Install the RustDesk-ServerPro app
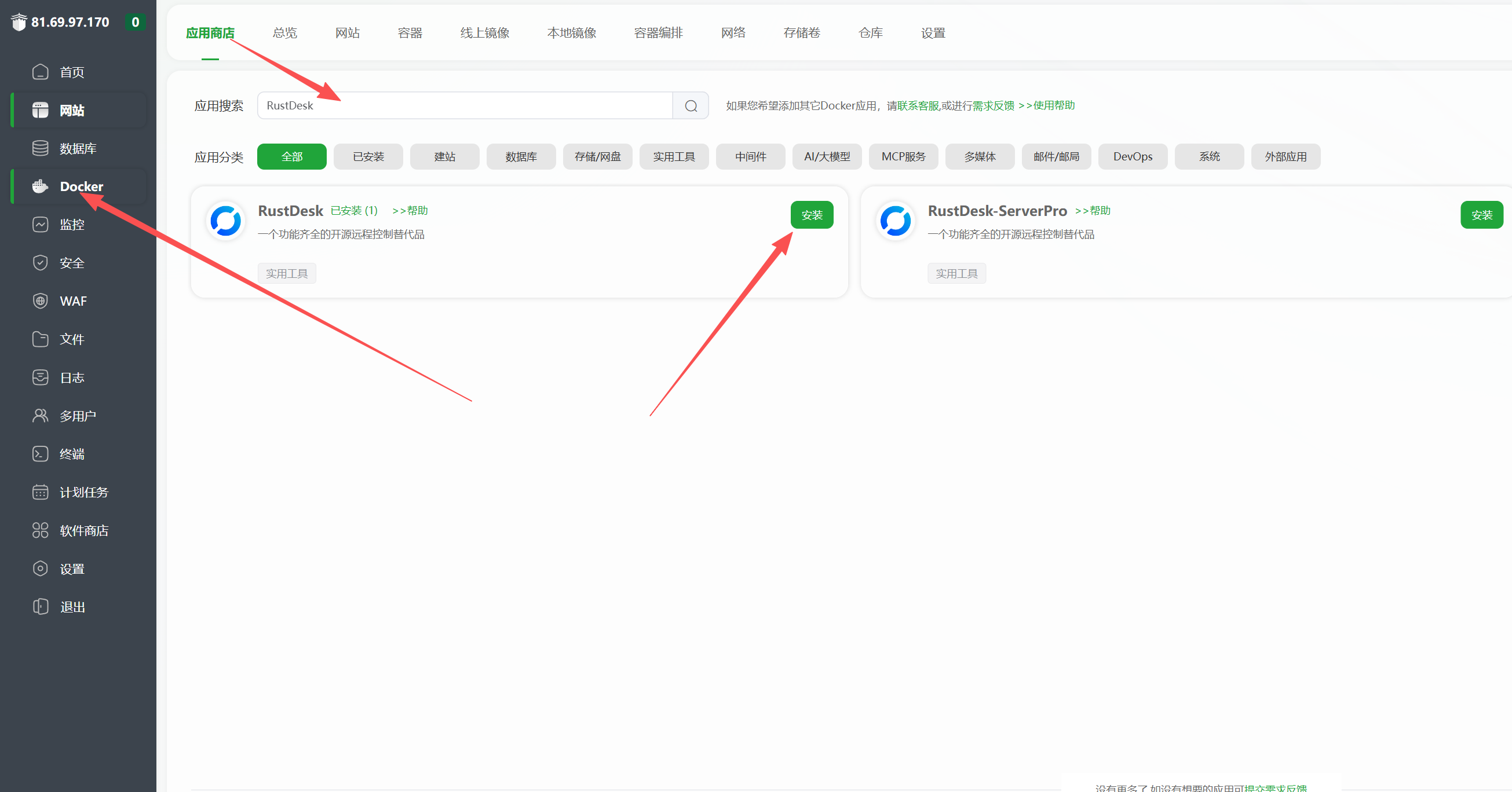The image size is (1512, 792). tap(1481, 215)
